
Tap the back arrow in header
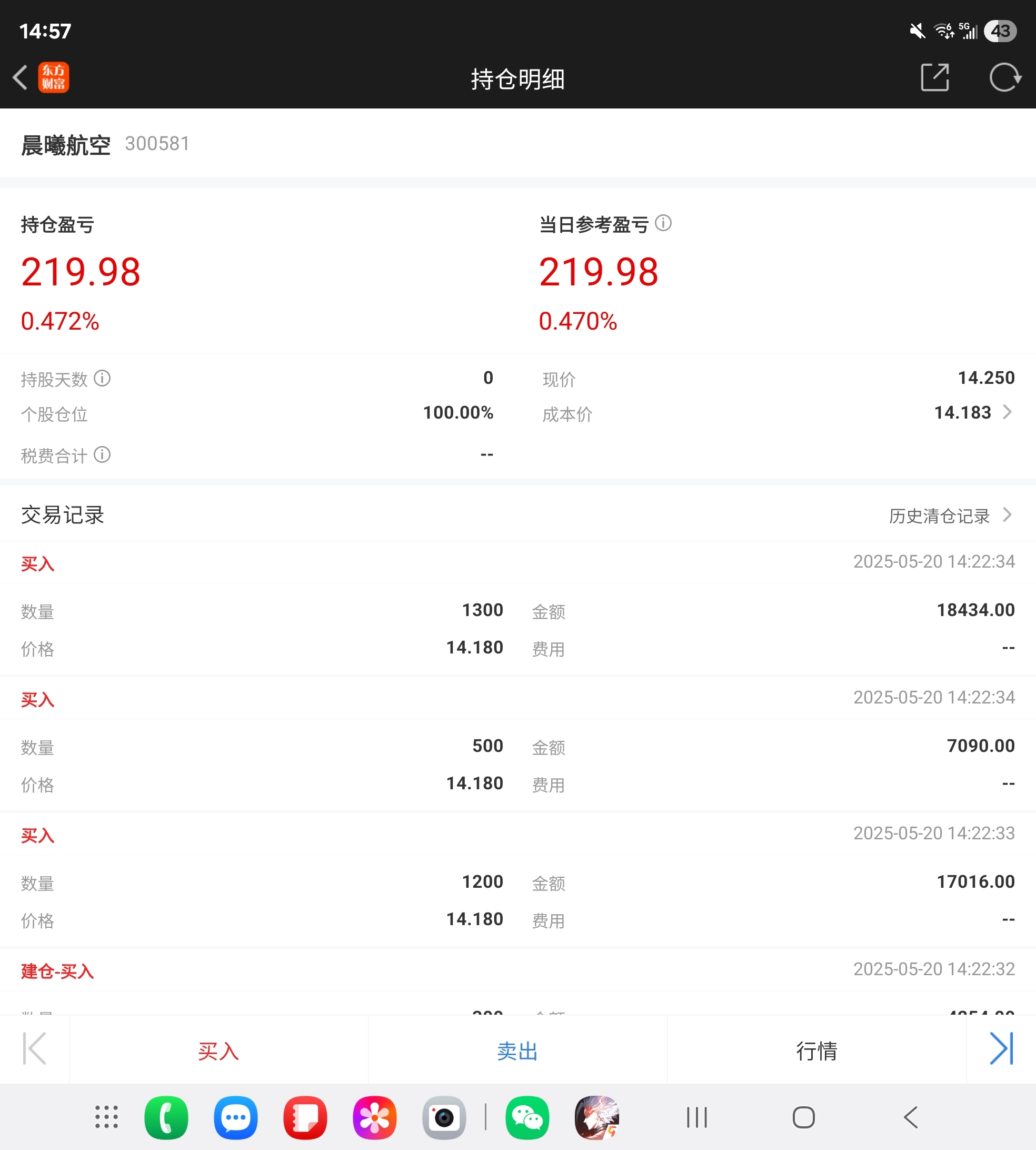(x=21, y=77)
